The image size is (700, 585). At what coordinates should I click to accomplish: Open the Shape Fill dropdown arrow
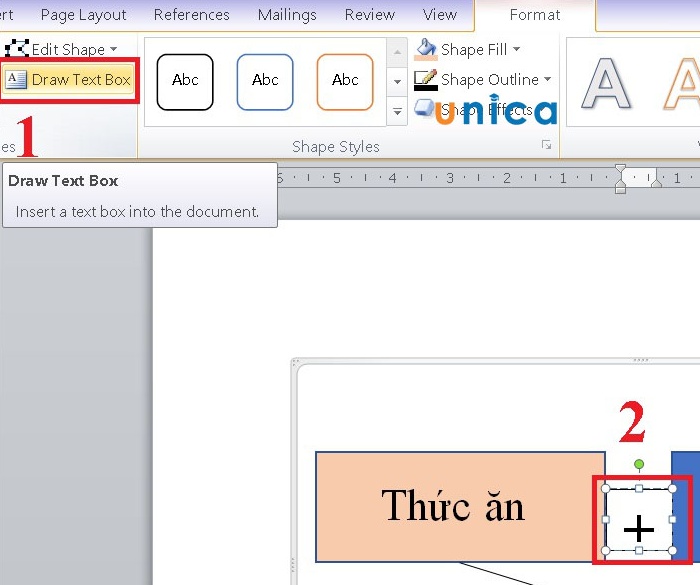pyautogui.click(x=517, y=49)
